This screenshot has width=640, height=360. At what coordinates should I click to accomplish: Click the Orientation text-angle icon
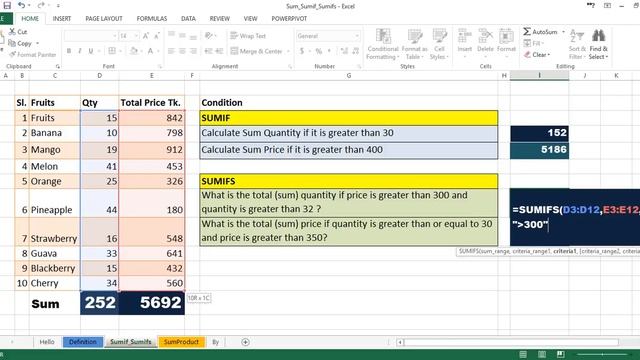pos(209,36)
